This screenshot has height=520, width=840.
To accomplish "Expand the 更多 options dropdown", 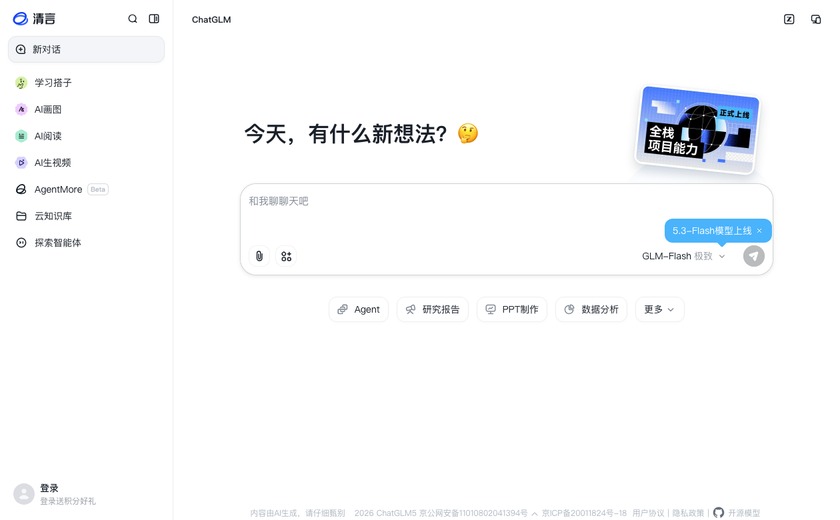I will click(659, 310).
